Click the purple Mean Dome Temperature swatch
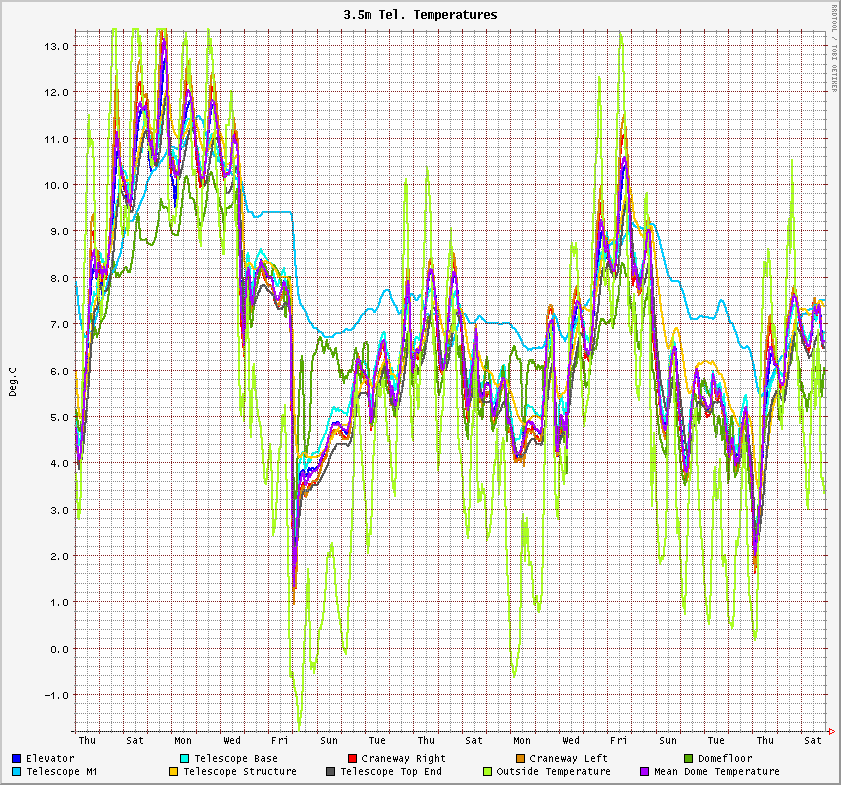This screenshot has width=841, height=785. (644, 772)
